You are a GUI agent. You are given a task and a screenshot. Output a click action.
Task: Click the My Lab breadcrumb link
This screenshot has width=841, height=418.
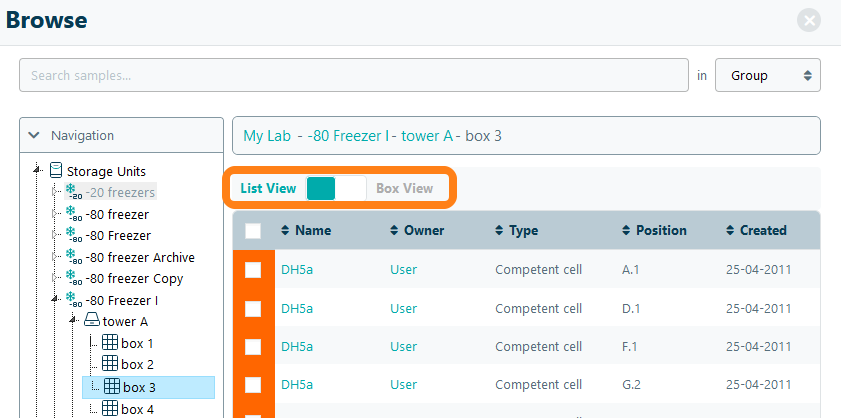click(266, 136)
